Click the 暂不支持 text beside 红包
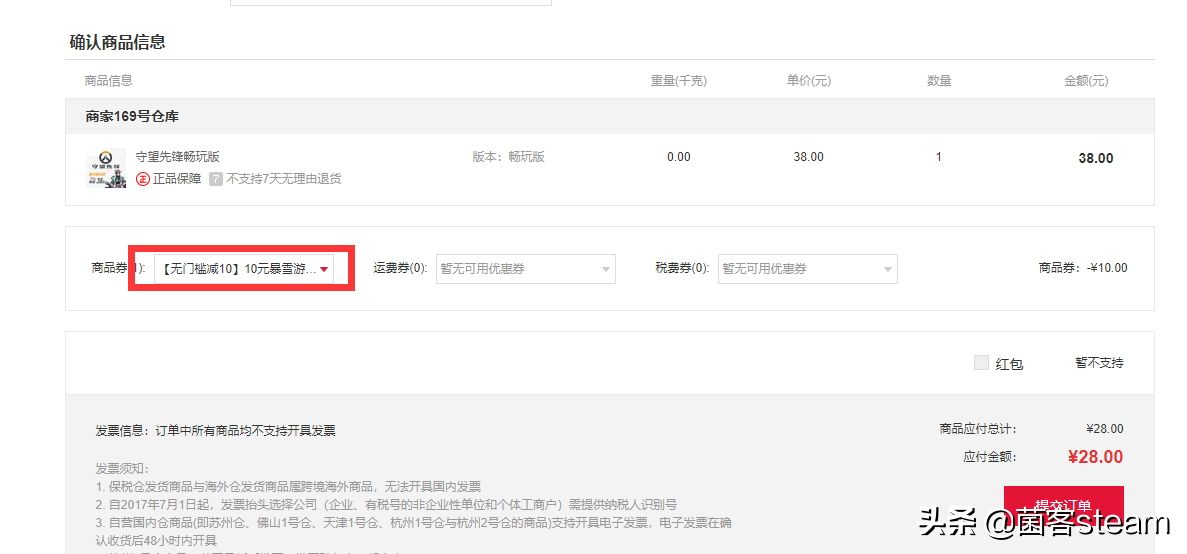Viewport: 1187px width, 554px height. 1099,363
